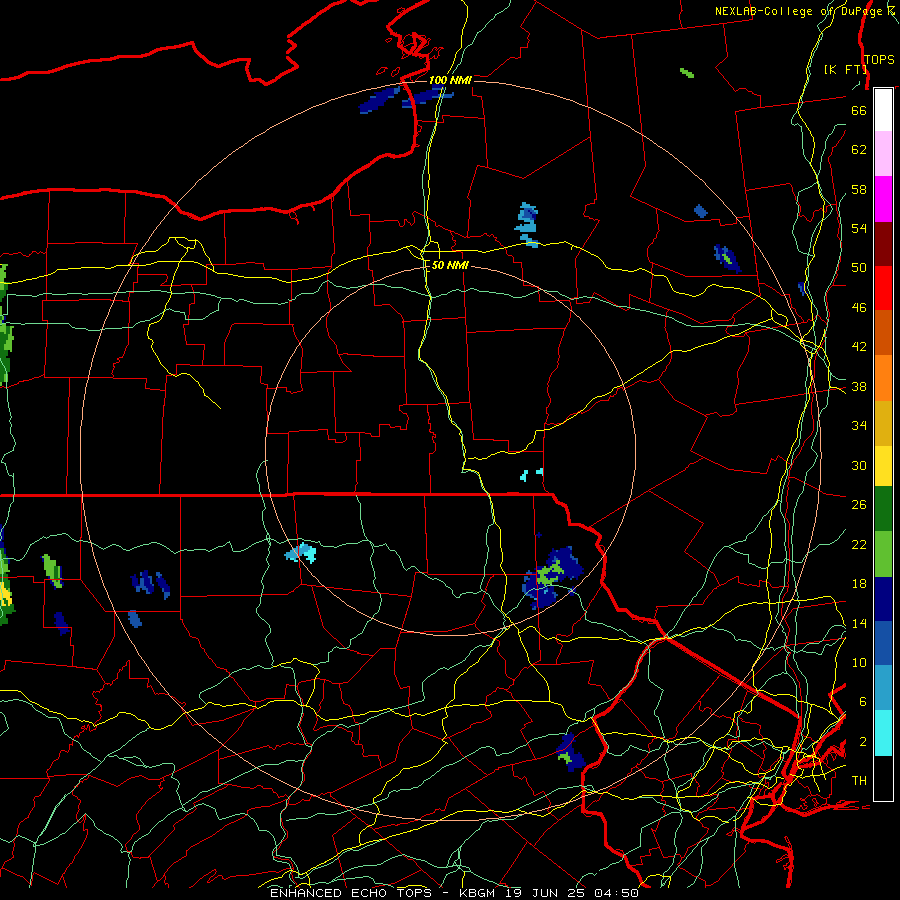Click the legend value "50"
Image resolution: width=900 pixels, height=900 pixels.
click(859, 268)
